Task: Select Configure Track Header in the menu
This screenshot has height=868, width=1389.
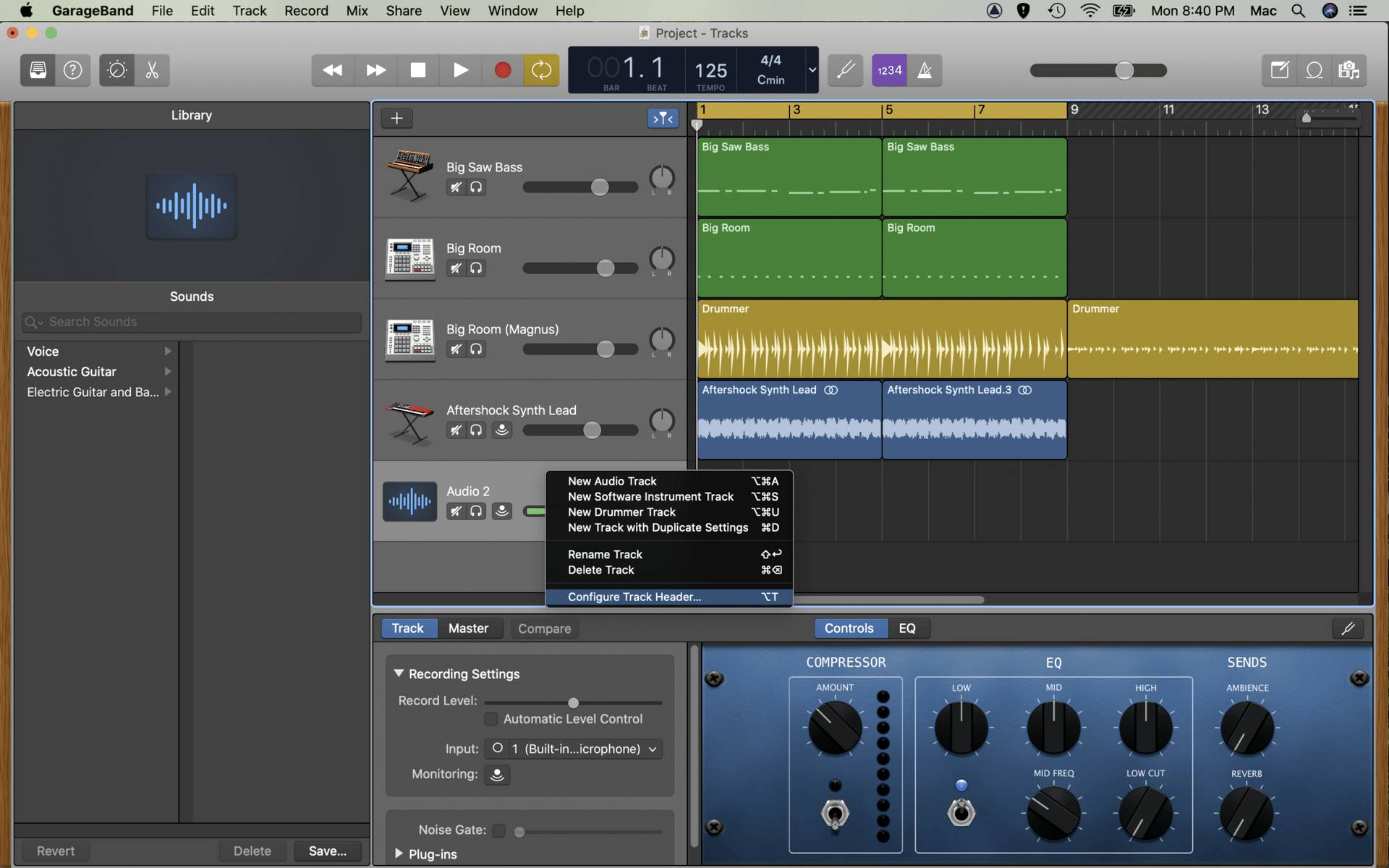Action: click(634, 597)
